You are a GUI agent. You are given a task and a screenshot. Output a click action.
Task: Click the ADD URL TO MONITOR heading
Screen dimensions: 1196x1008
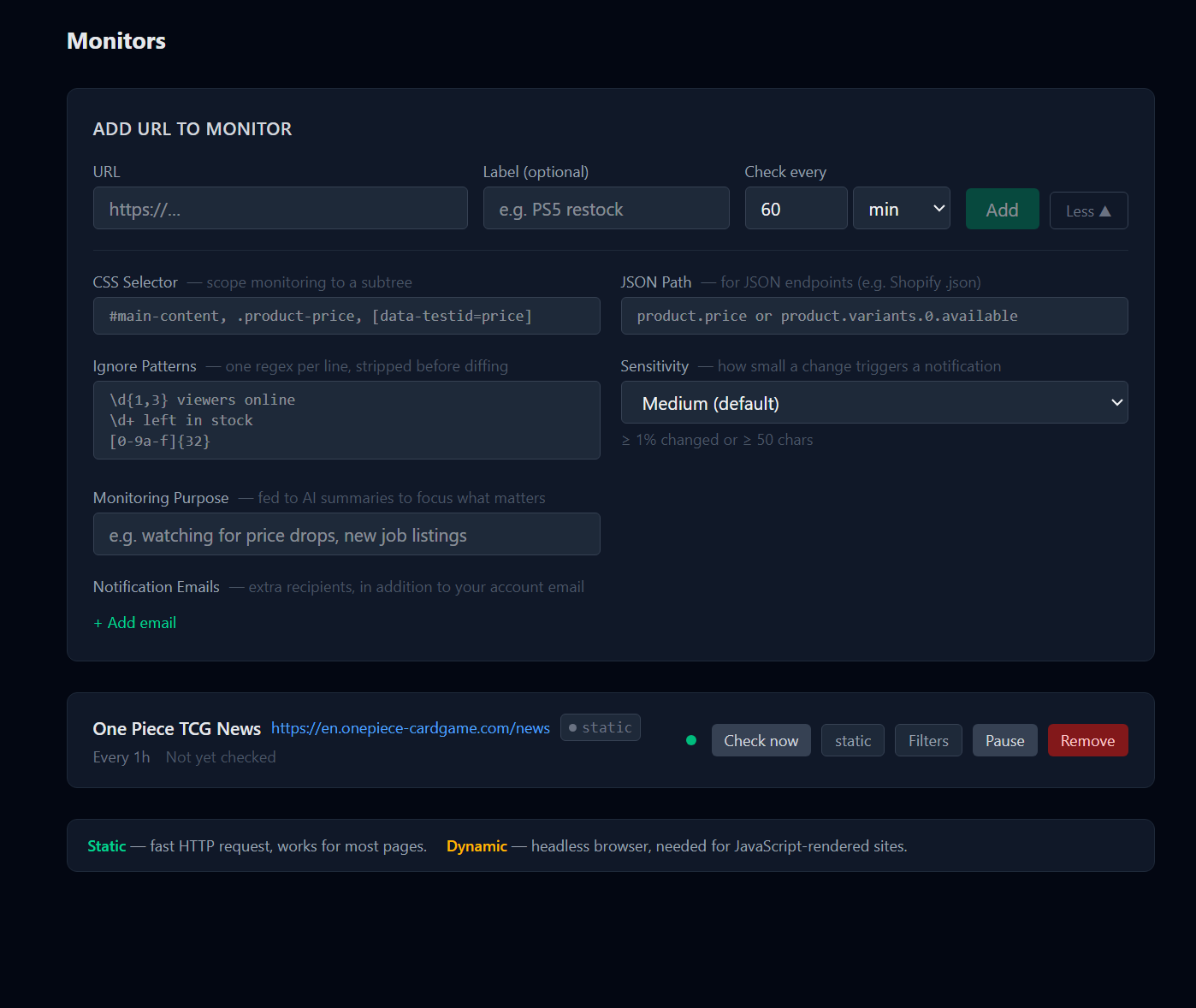click(192, 129)
